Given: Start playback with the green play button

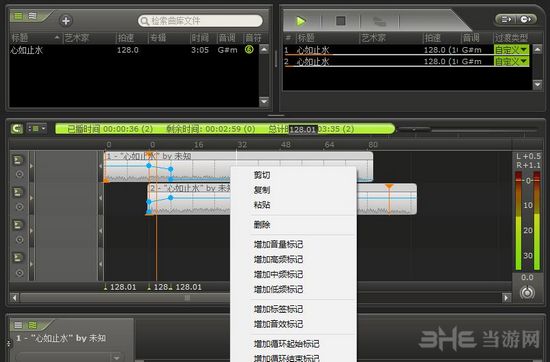Looking at the screenshot, I should 300,21.
